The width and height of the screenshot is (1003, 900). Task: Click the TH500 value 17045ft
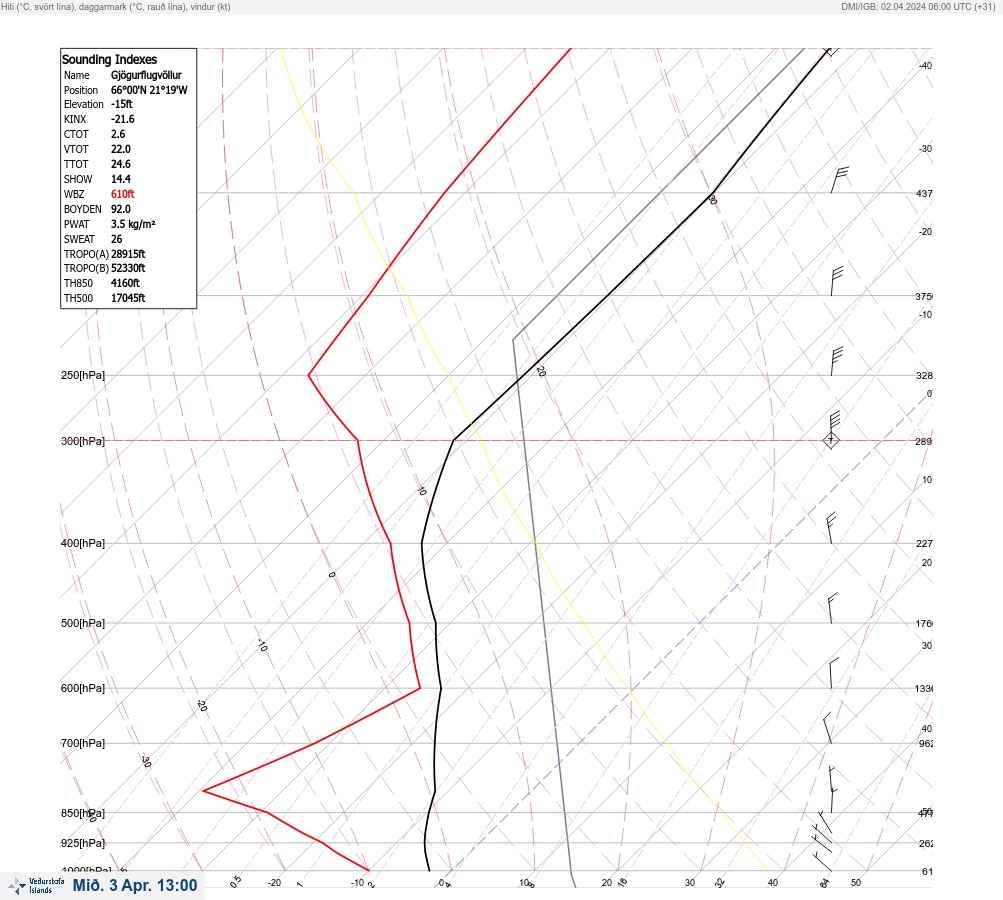tap(128, 298)
